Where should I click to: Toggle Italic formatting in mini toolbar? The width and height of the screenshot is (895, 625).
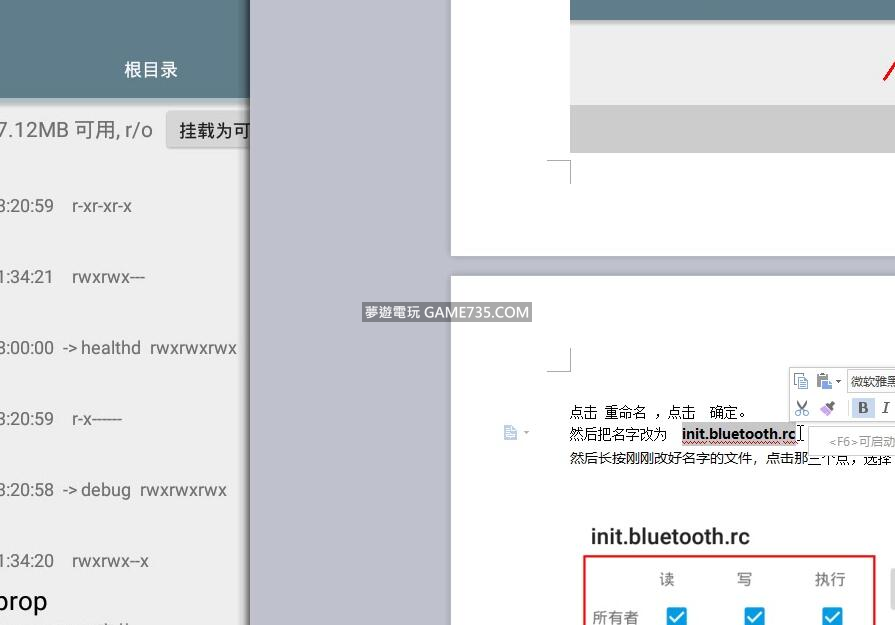(885, 408)
